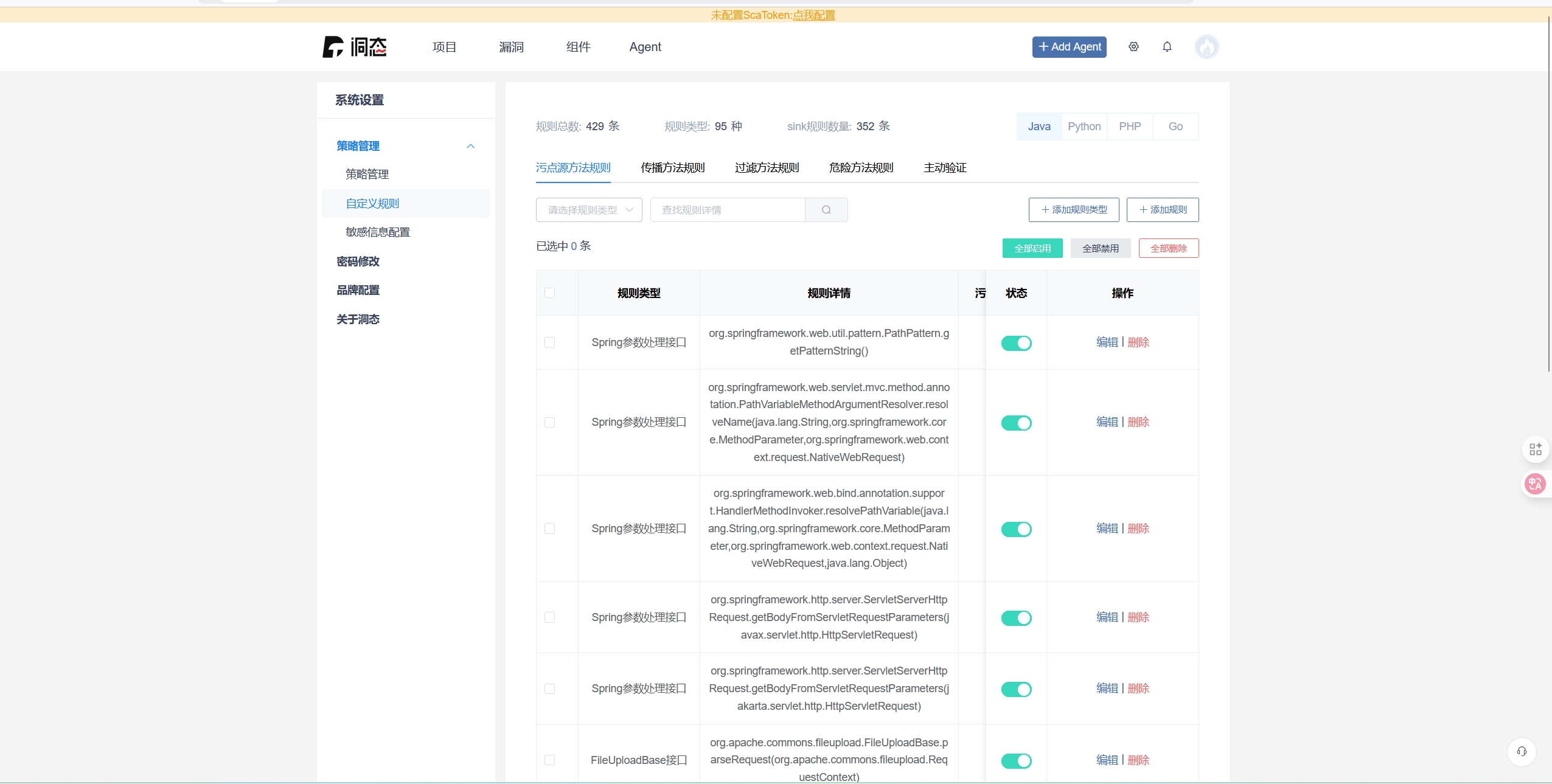Switch to the 传播方法规则 tab
The image size is (1552, 784).
(672, 168)
